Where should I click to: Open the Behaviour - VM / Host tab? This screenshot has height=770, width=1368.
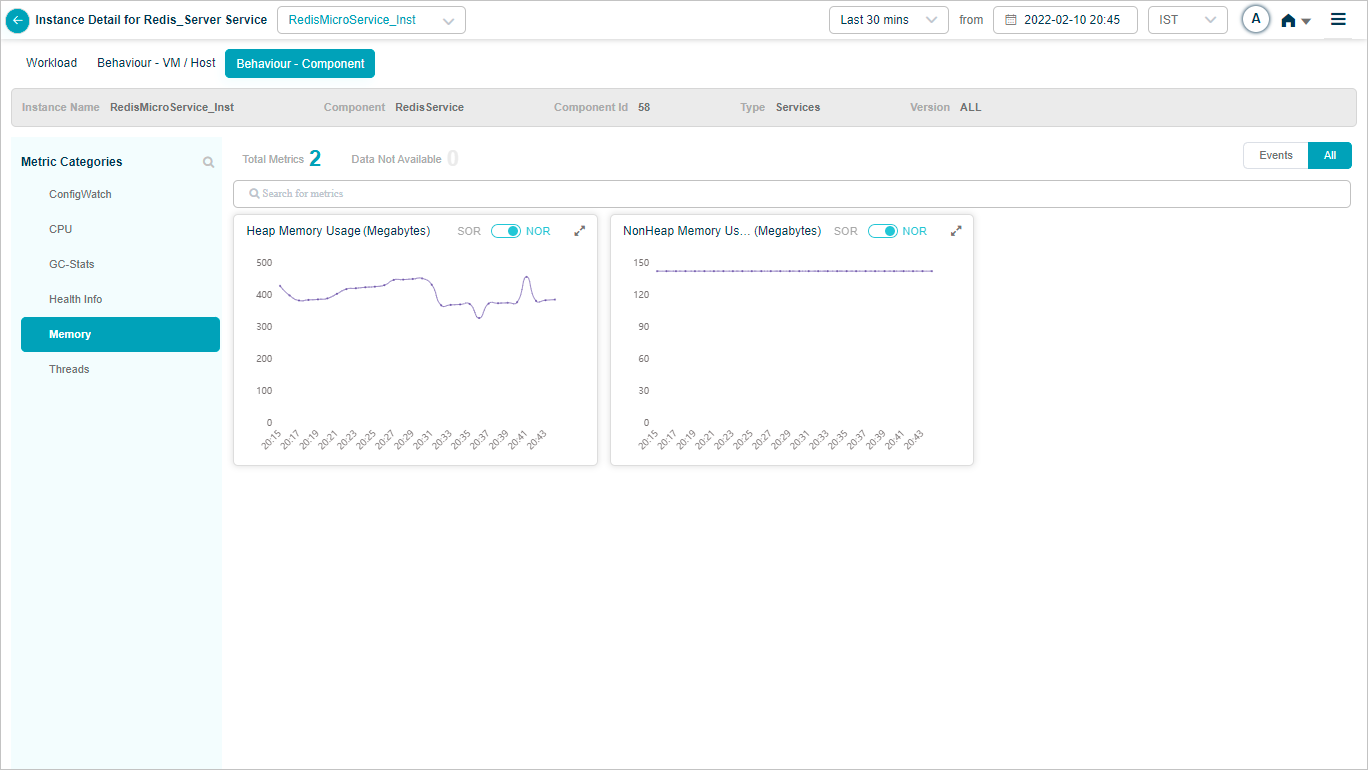(156, 63)
